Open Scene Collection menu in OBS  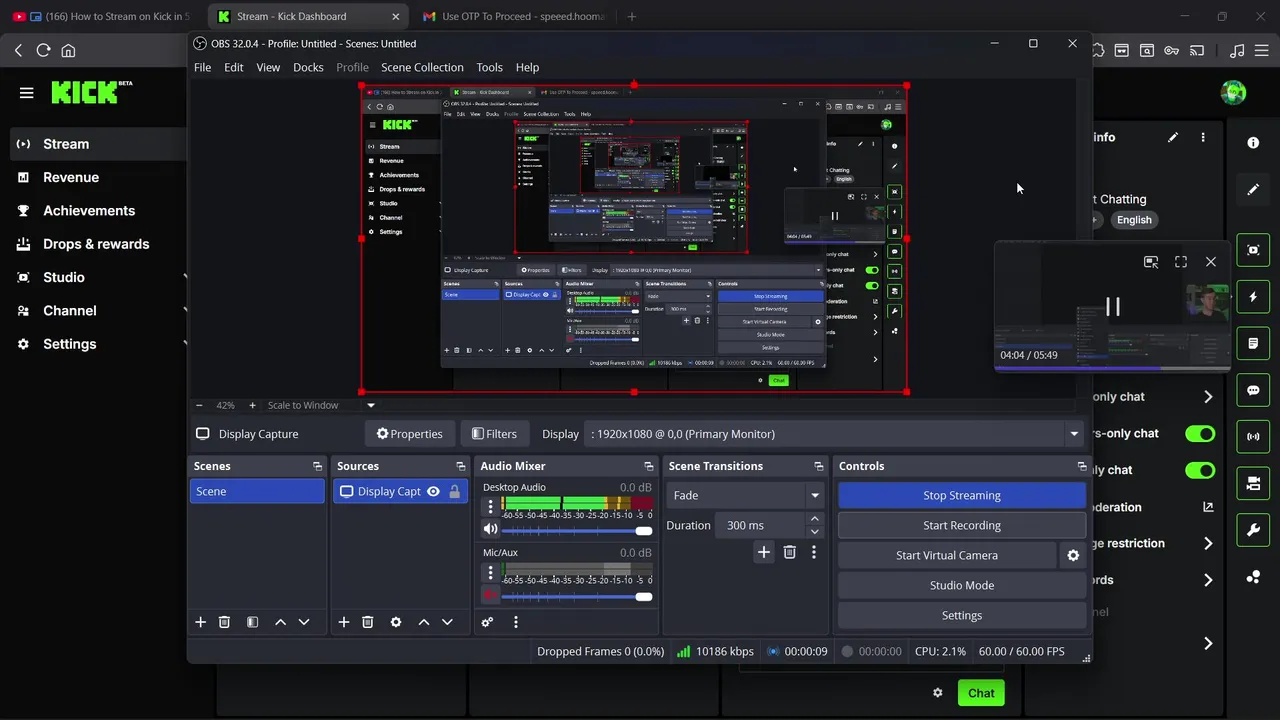point(422,67)
